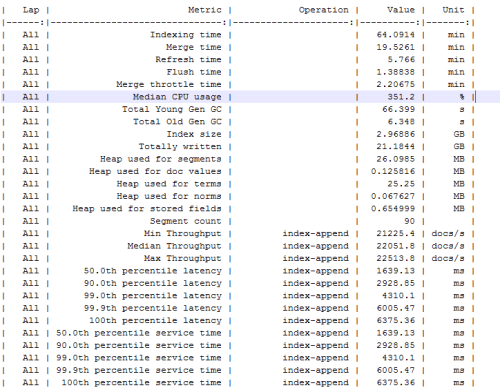The image size is (500, 390).
Task: Click the Total Young Gen GC label
Action: (172, 109)
